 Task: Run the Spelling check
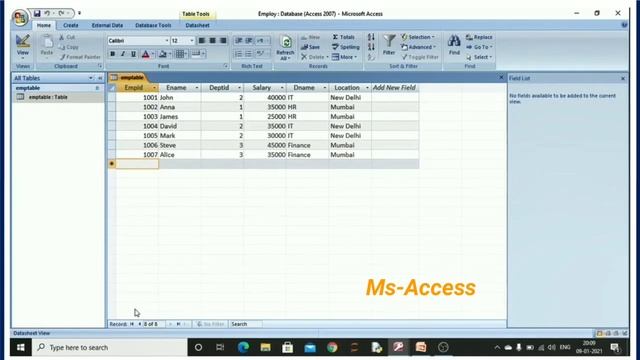coord(346,47)
